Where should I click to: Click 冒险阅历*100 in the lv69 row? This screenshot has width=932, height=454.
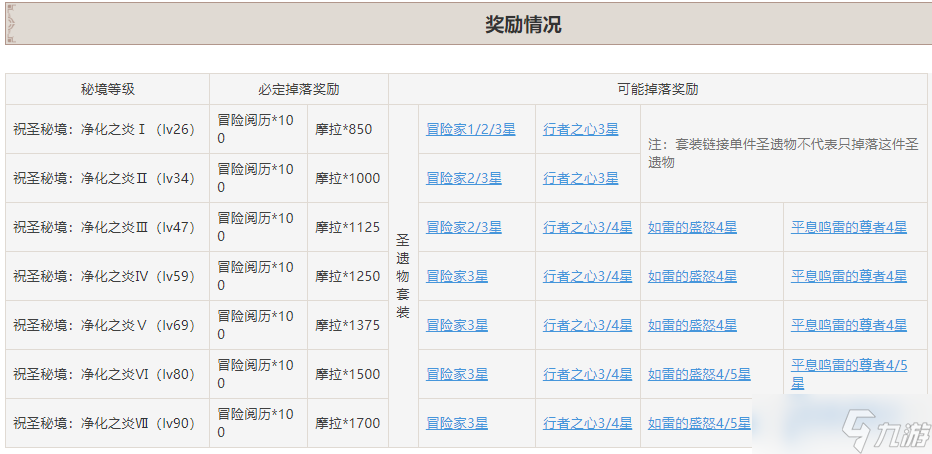click(259, 325)
